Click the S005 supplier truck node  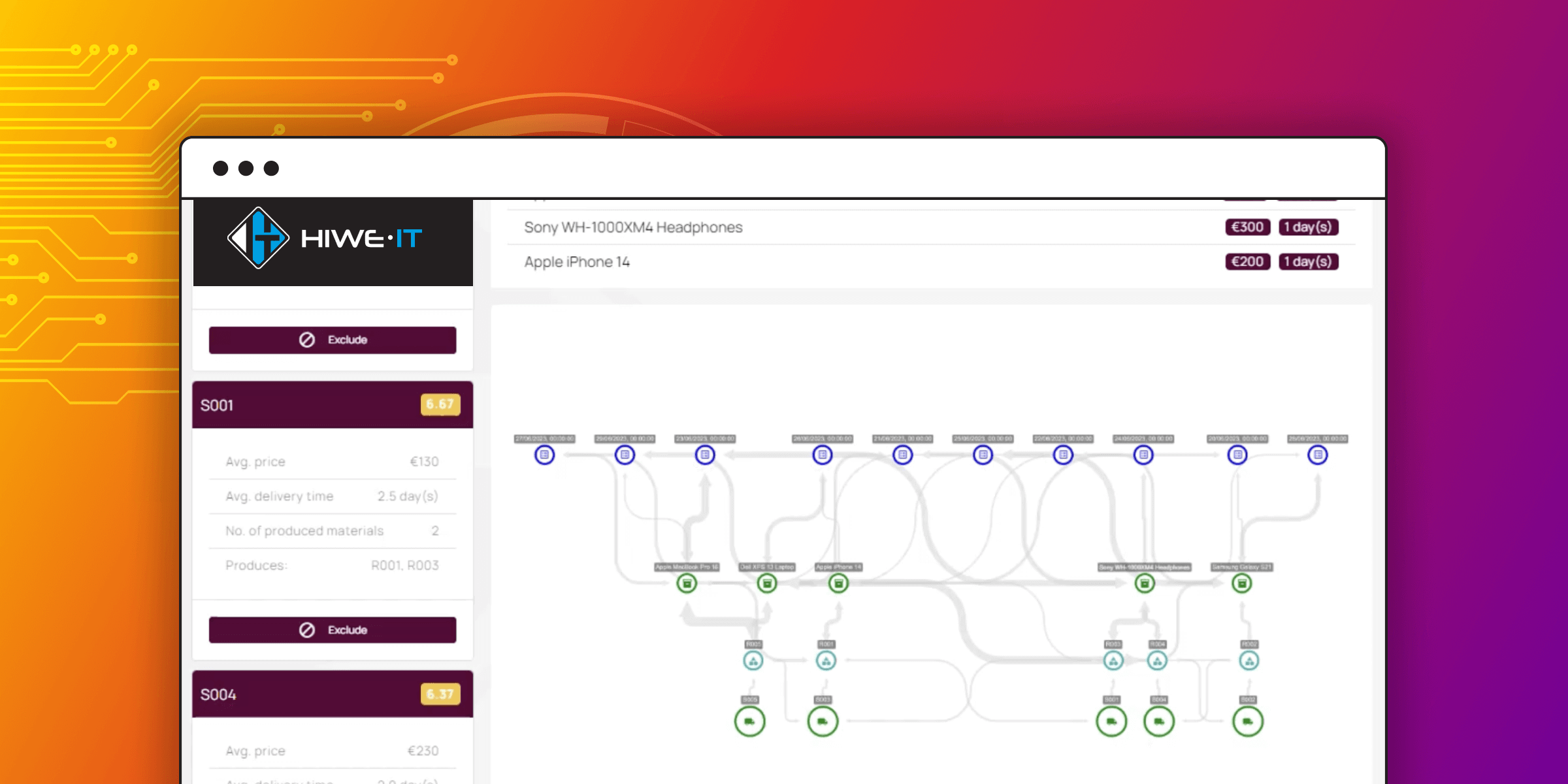coord(749,722)
